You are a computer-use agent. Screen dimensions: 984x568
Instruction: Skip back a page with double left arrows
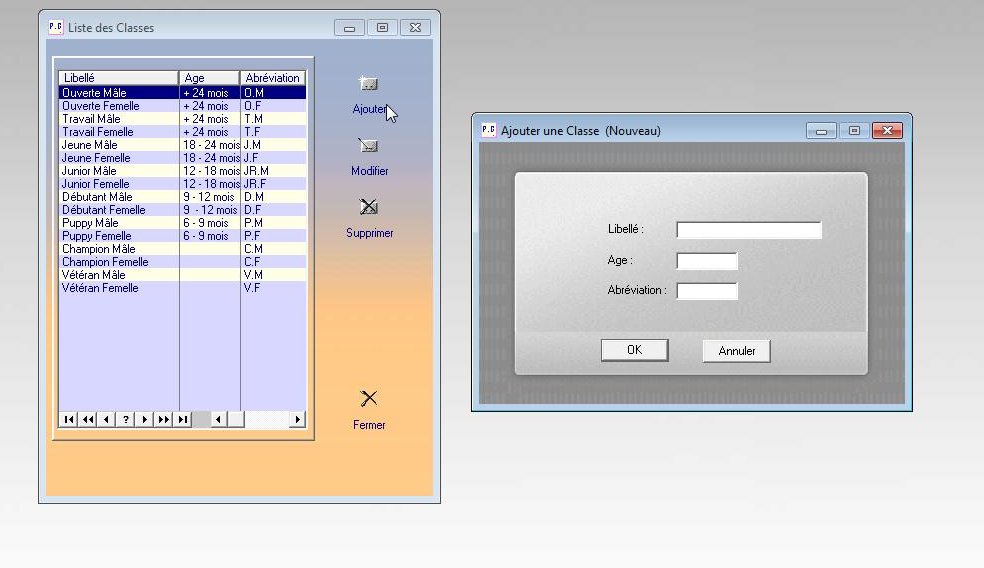(x=87, y=420)
